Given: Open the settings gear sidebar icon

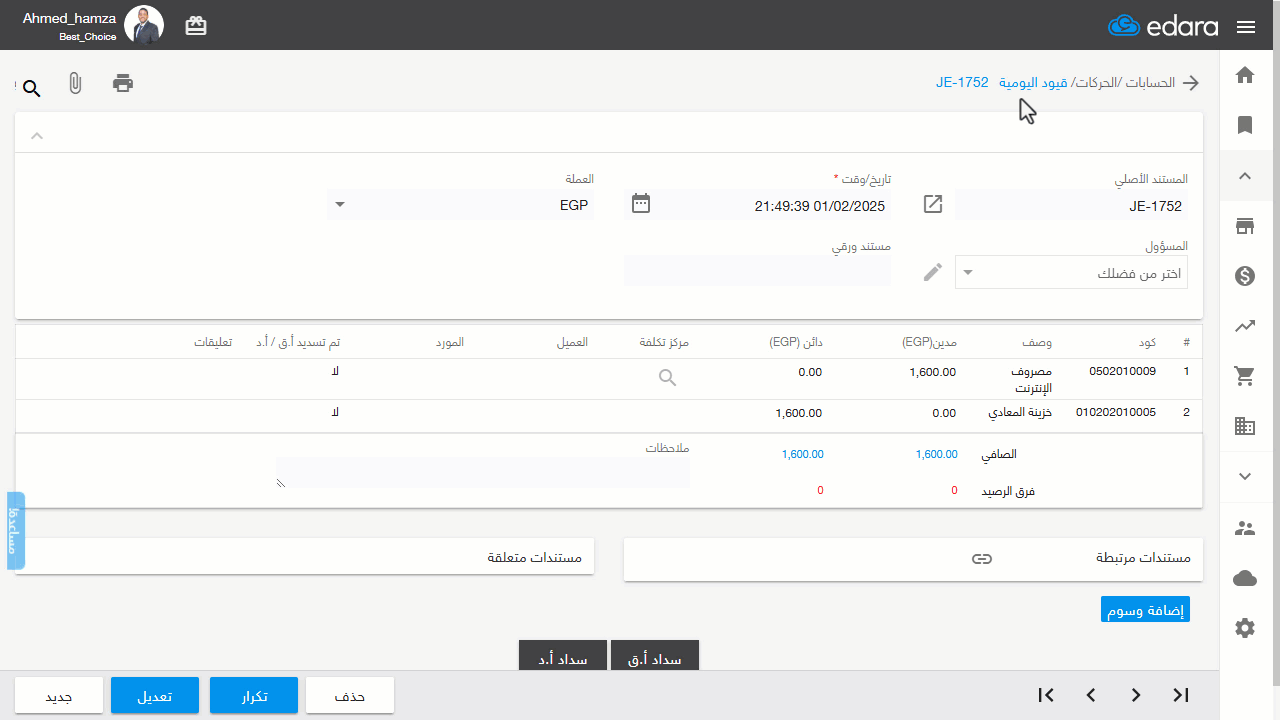Looking at the screenshot, I should tap(1245, 628).
